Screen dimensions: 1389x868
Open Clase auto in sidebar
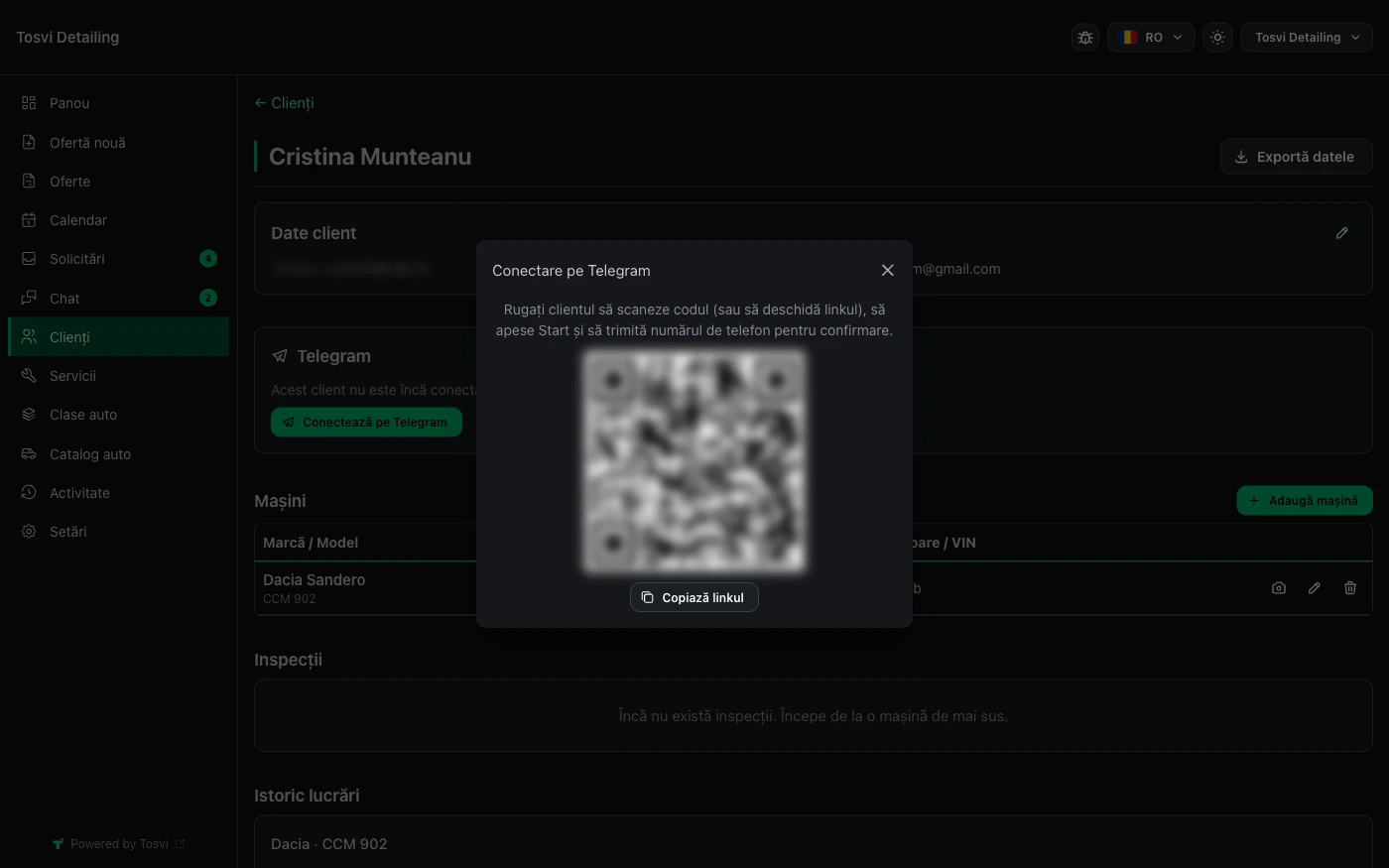point(119,415)
